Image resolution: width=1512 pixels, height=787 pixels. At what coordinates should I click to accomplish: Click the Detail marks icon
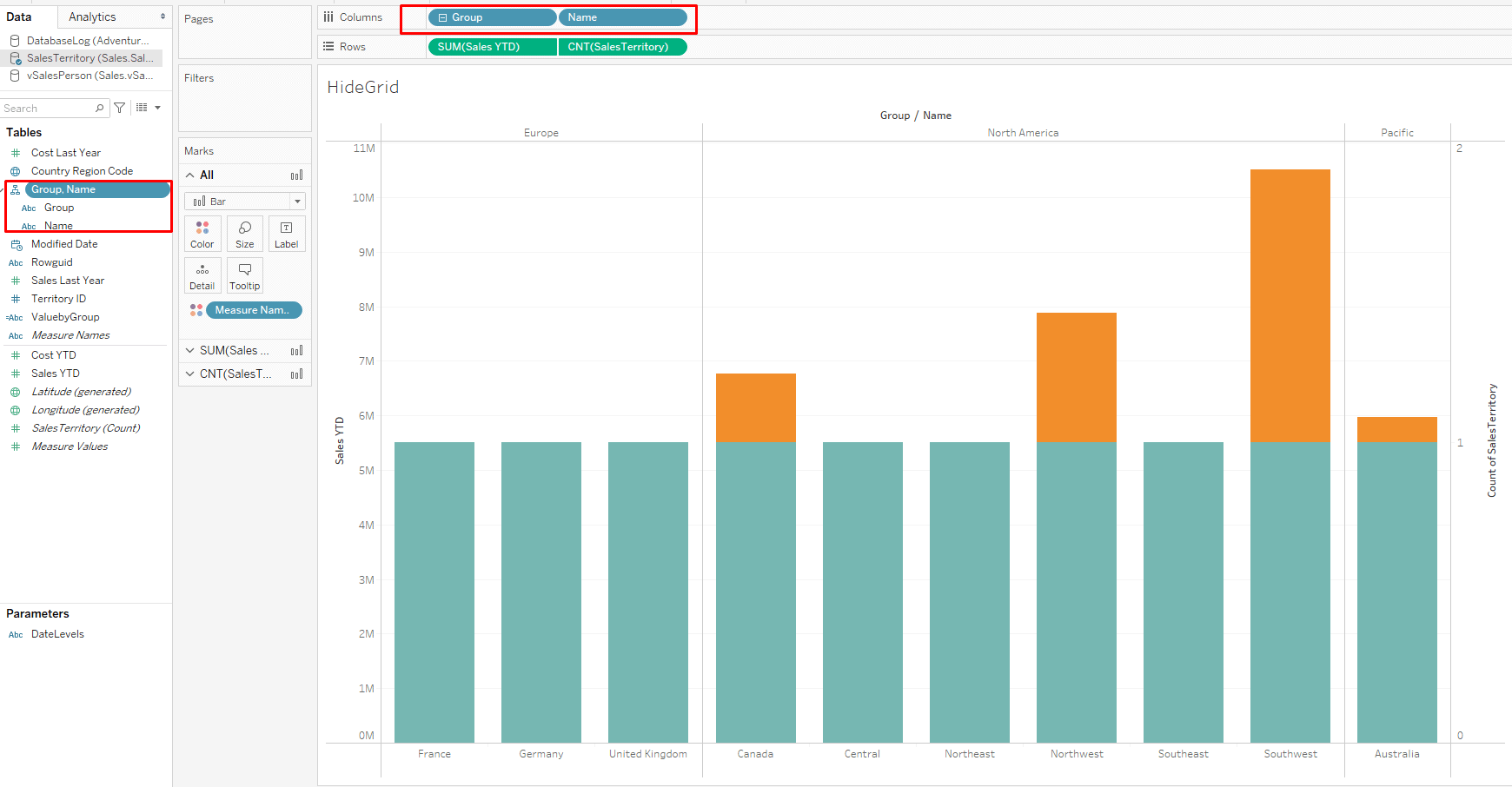202,275
